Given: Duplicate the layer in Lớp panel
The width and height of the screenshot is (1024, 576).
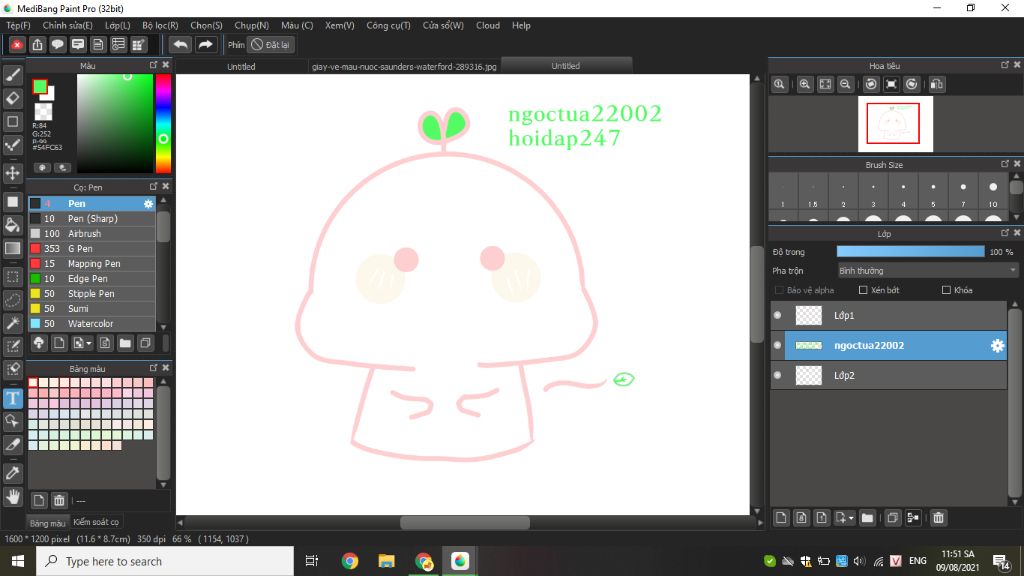Looking at the screenshot, I should click(x=892, y=518).
